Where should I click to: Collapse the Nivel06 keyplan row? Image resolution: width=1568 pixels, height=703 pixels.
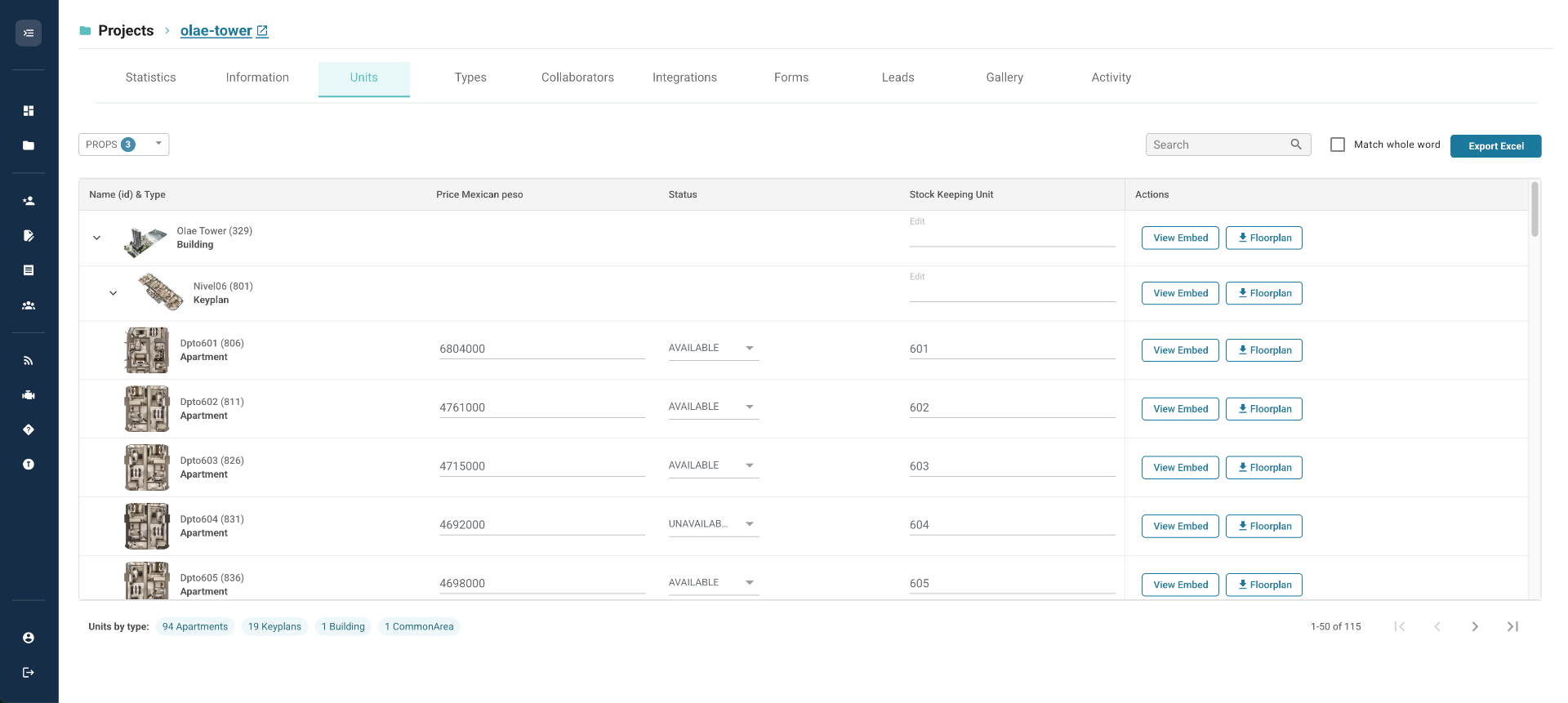[113, 293]
